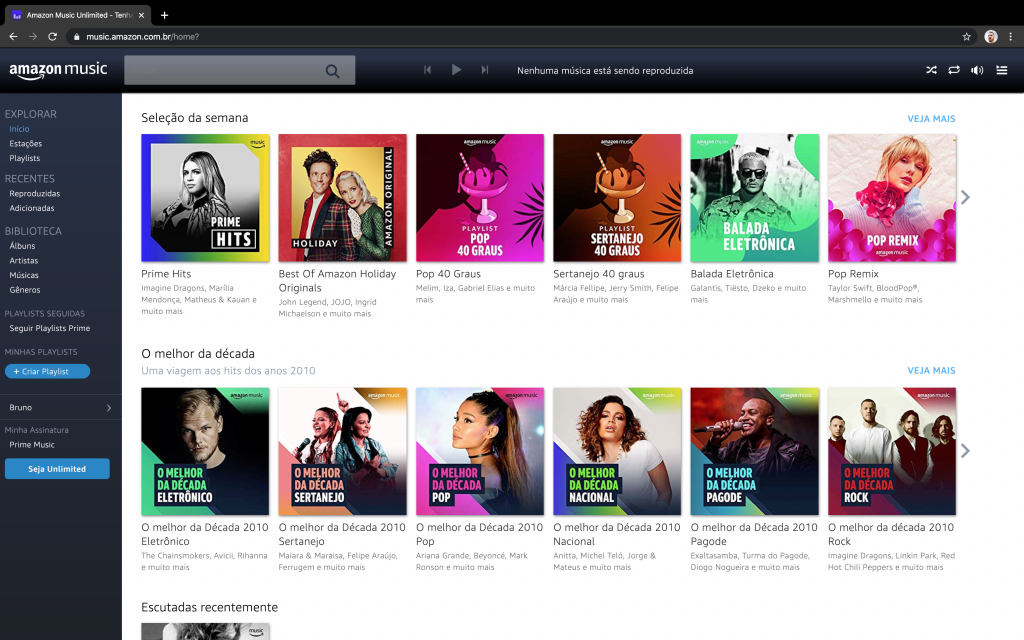Click the 'Escutadas recentemente' heading
This screenshot has height=640, width=1024.
(x=209, y=607)
